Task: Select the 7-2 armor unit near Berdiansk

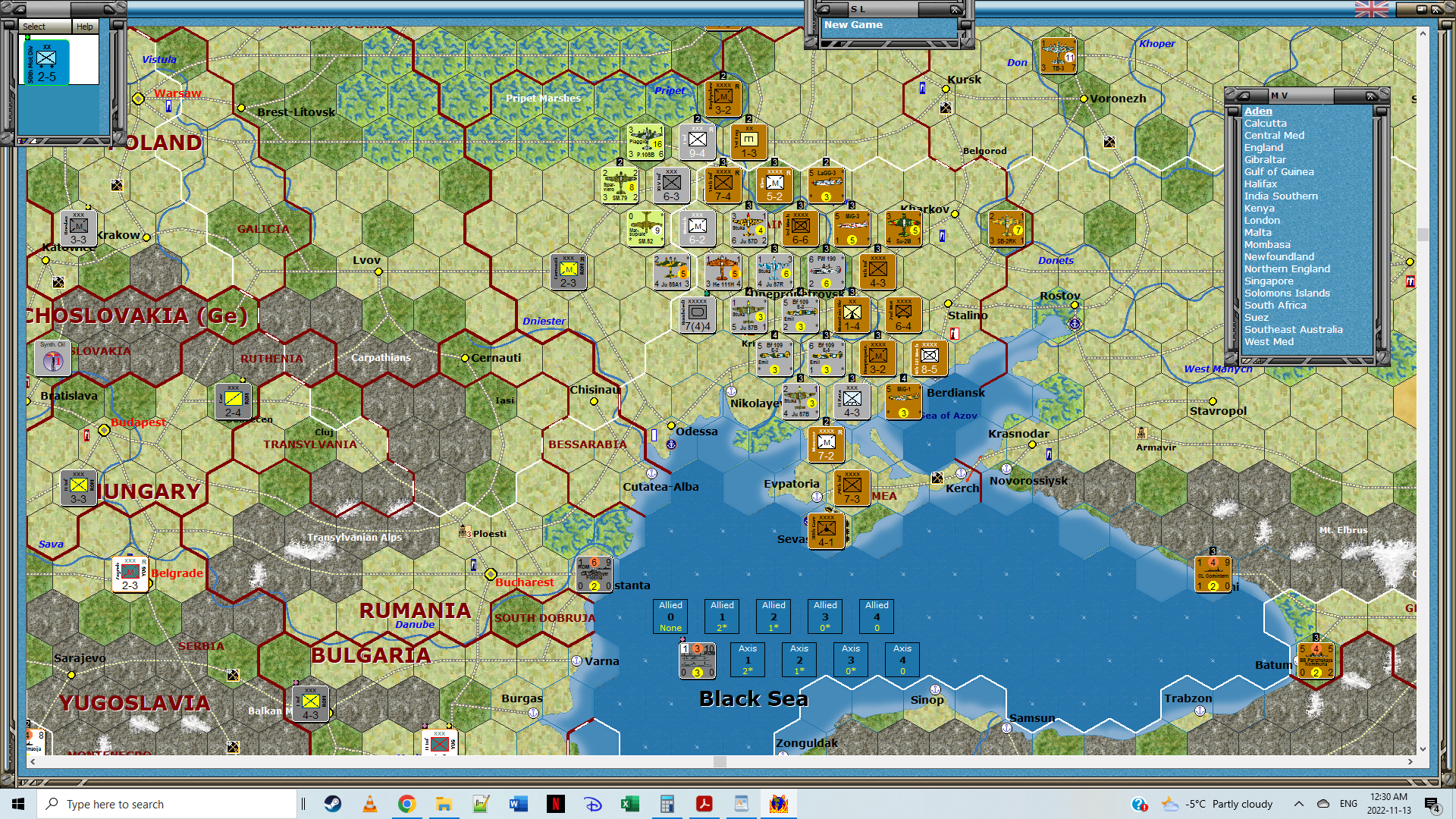Action: (826, 444)
